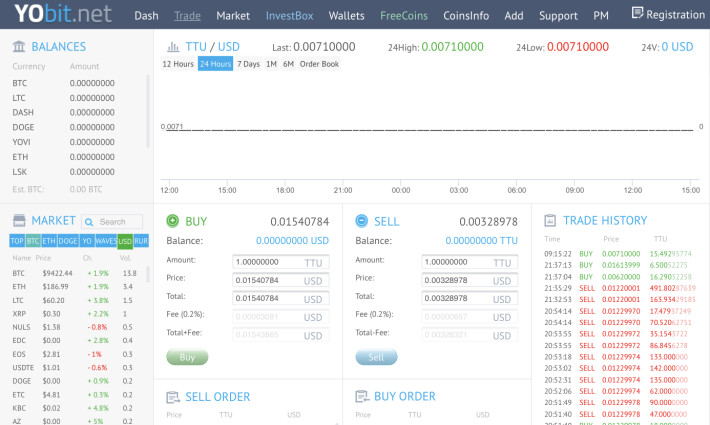Open FreeCoins
Image resolution: width=710 pixels, height=425 pixels.
(x=404, y=16)
